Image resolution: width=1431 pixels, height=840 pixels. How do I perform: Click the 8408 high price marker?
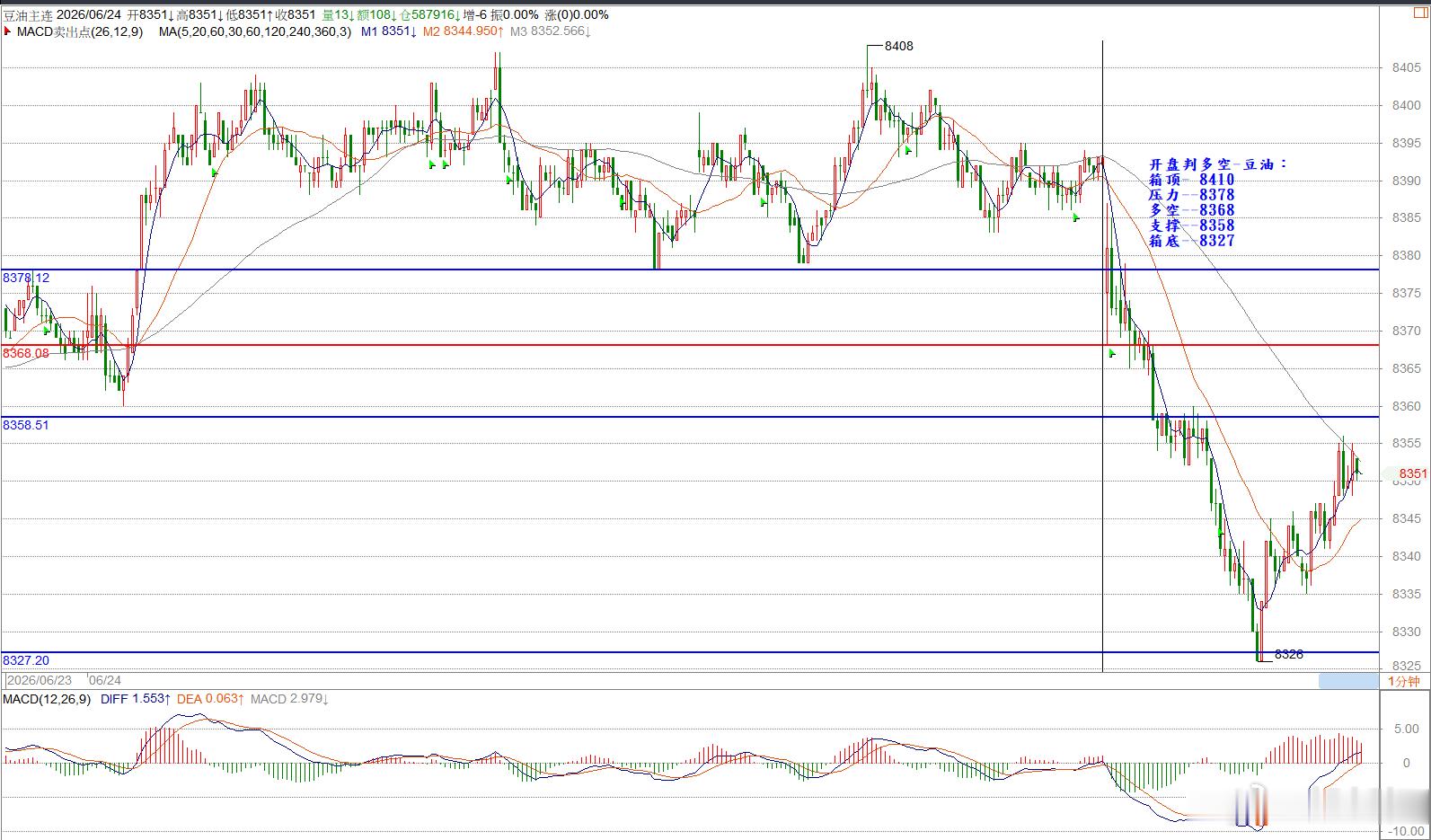click(x=898, y=46)
